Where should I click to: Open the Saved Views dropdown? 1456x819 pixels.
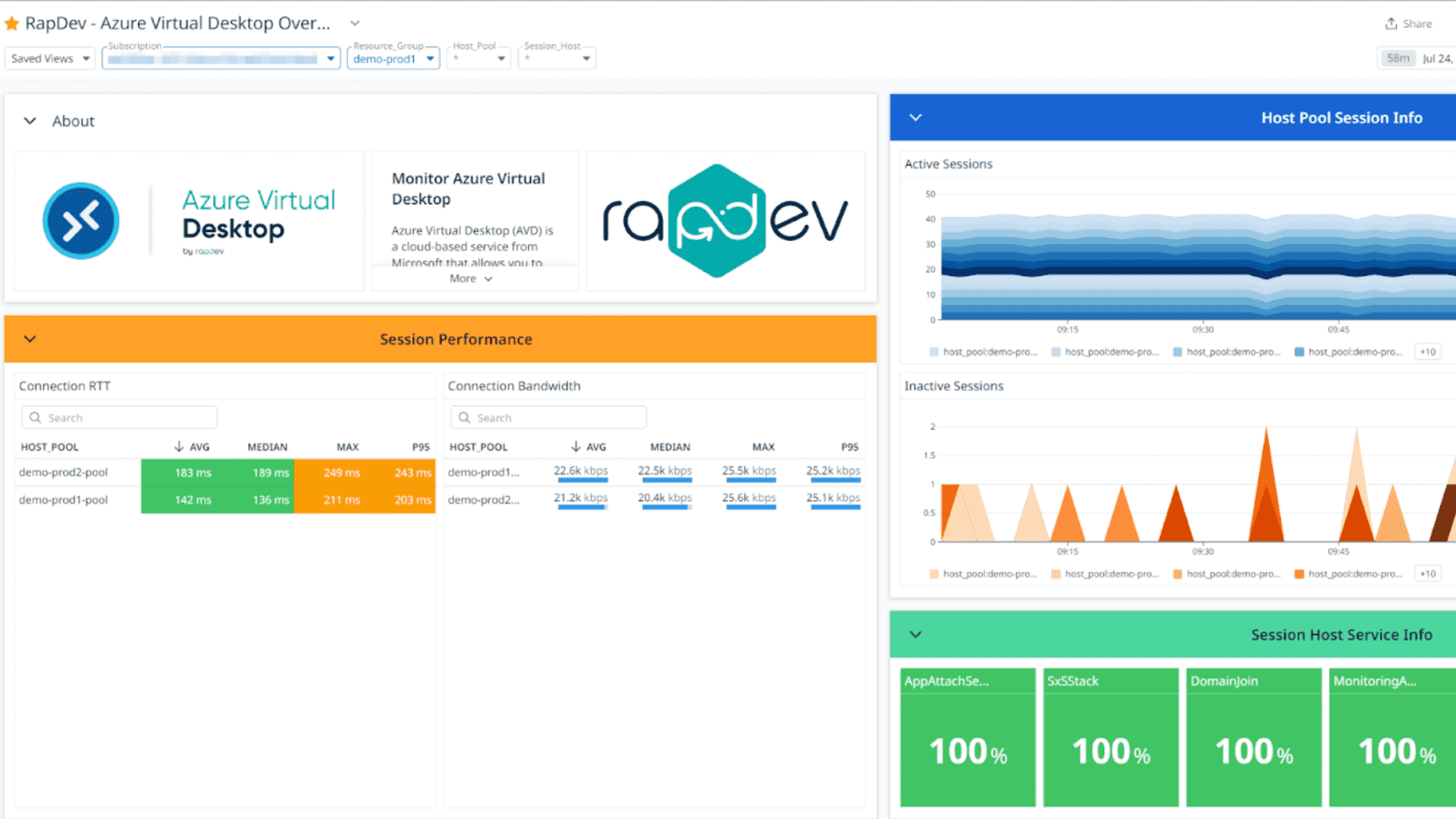pos(50,58)
